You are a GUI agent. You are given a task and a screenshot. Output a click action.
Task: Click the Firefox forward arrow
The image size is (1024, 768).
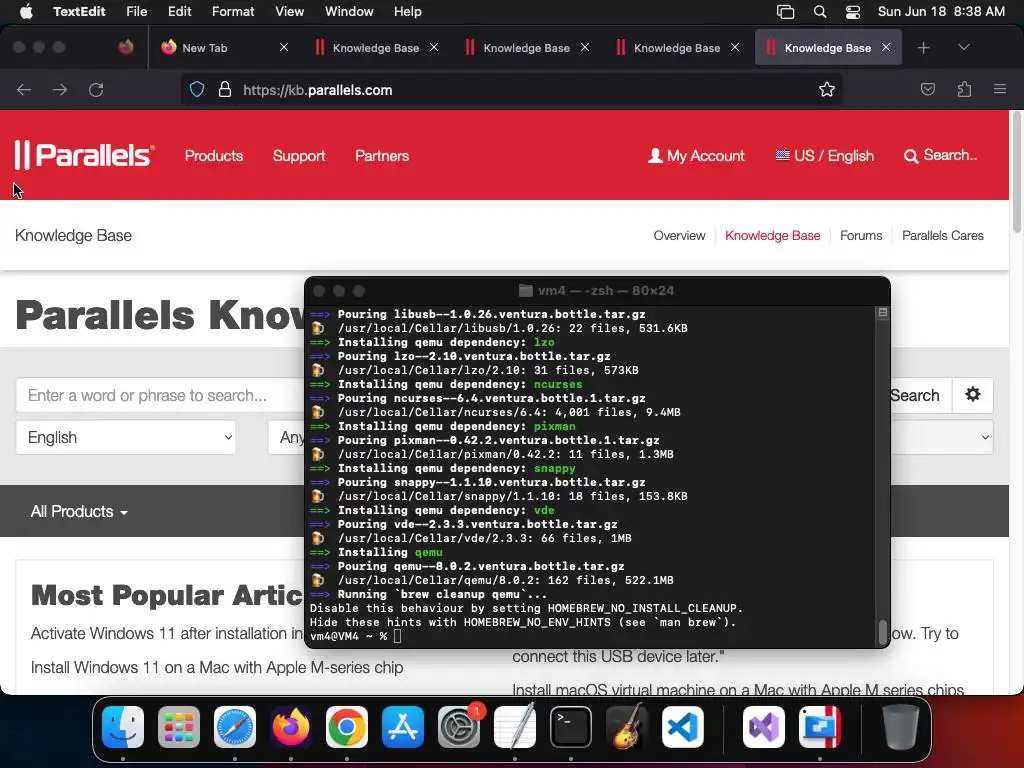point(59,89)
